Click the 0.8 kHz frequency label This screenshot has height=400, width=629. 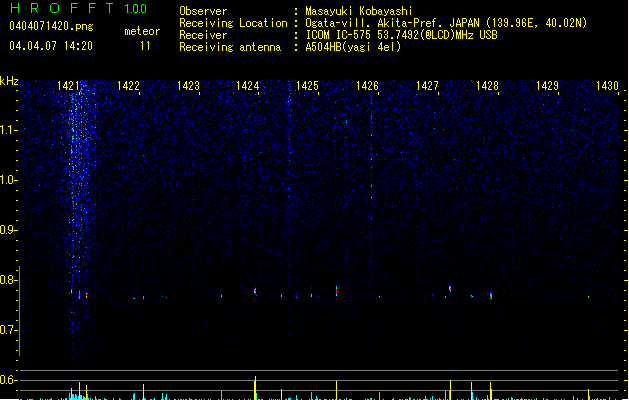tap(9, 280)
